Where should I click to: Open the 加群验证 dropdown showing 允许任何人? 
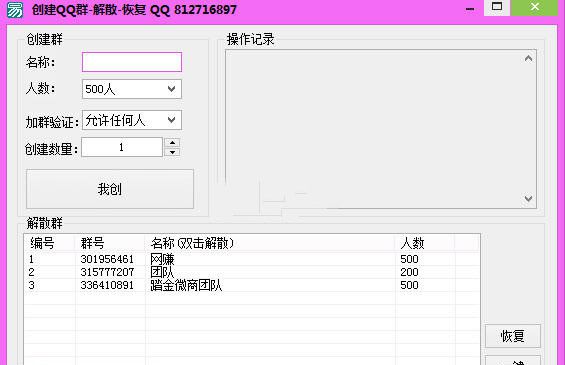click(x=132, y=120)
